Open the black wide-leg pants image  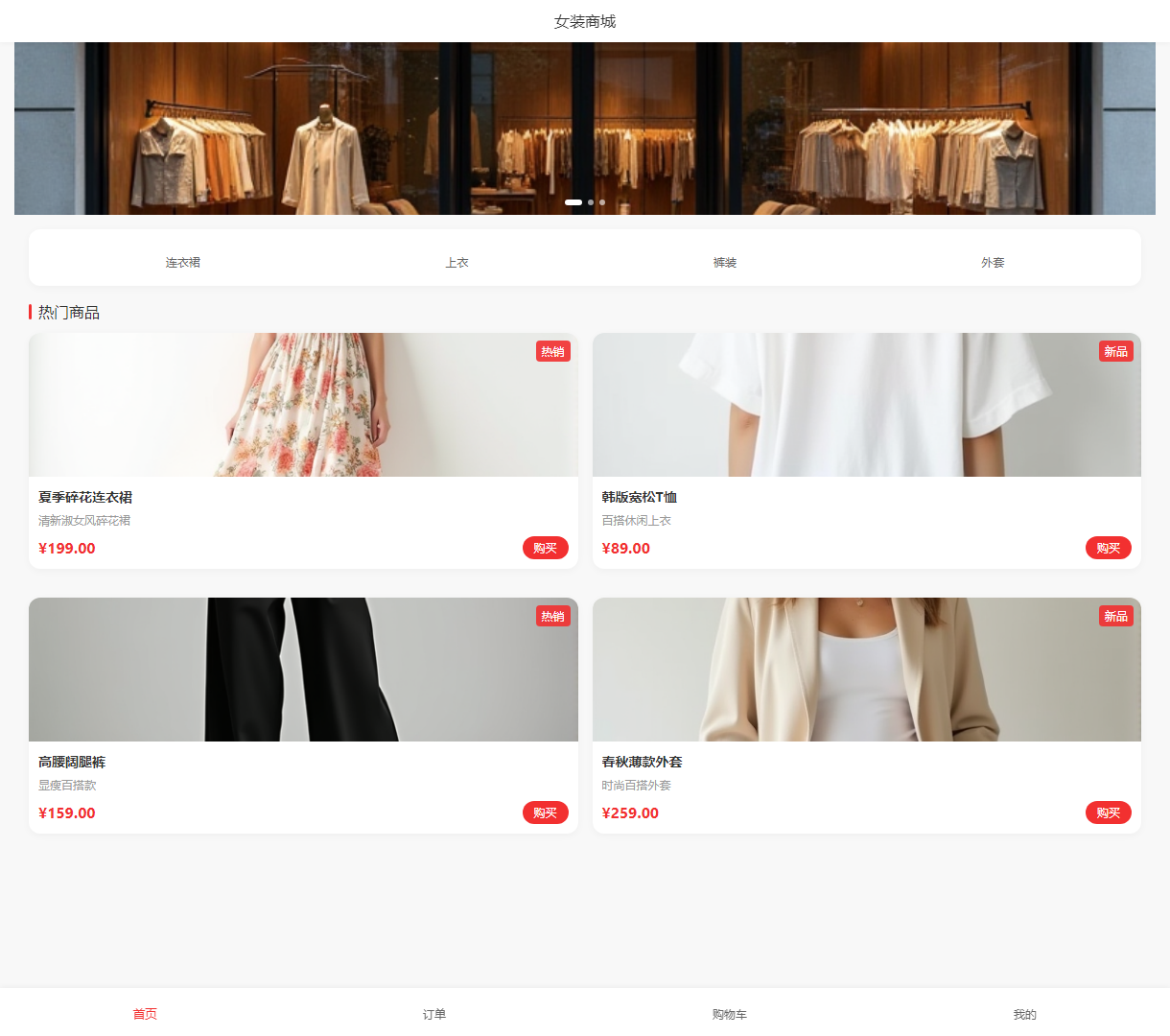[x=303, y=670]
